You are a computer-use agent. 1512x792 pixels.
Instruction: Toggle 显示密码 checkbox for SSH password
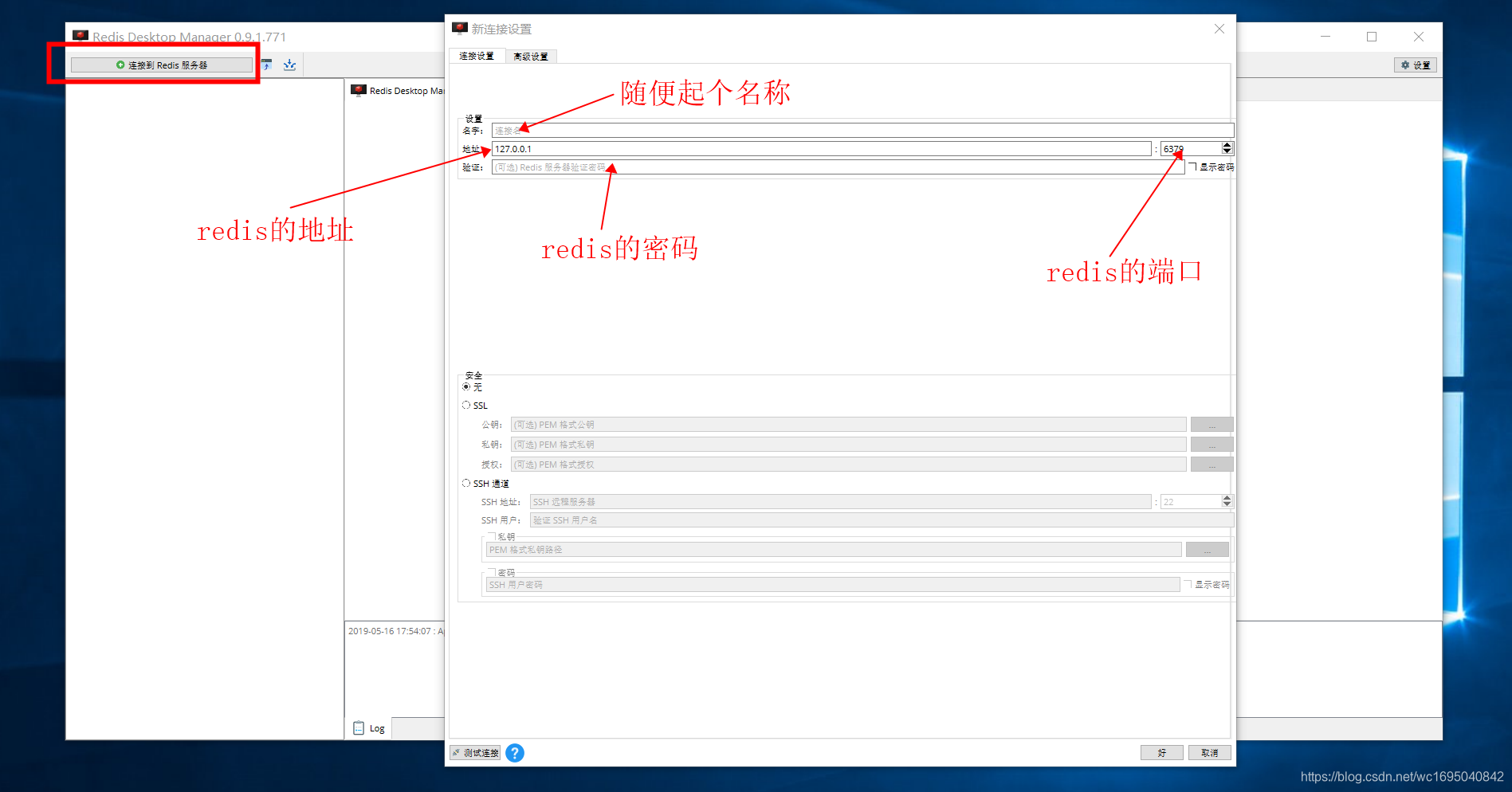pos(1188,584)
